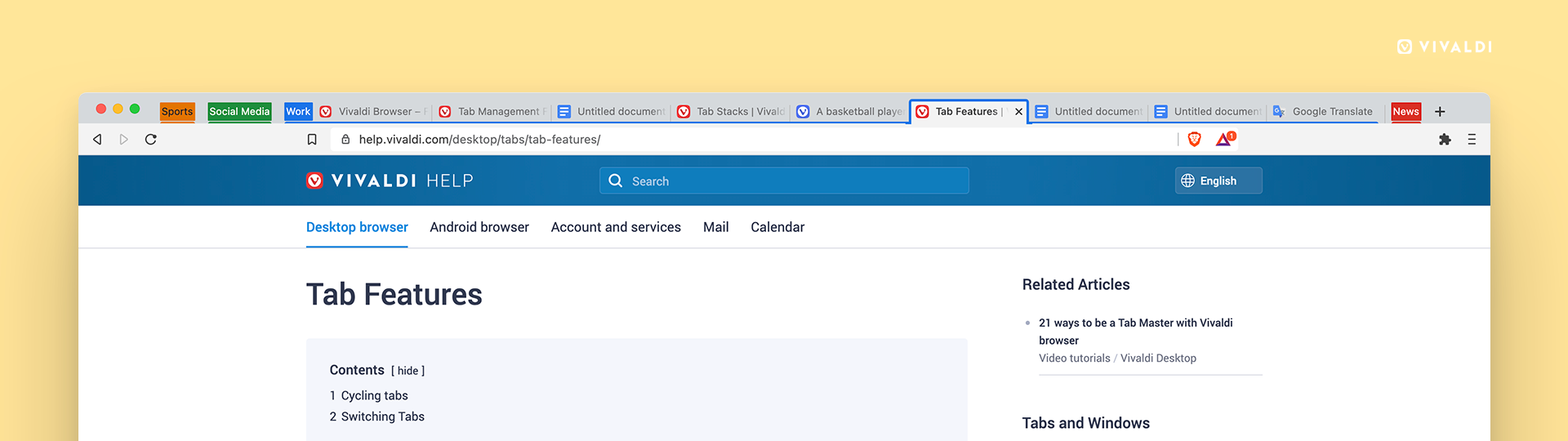Open Account and services section
Image resolution: width=1568 pixels, height=441 pixels.
[x=616, y=227]
